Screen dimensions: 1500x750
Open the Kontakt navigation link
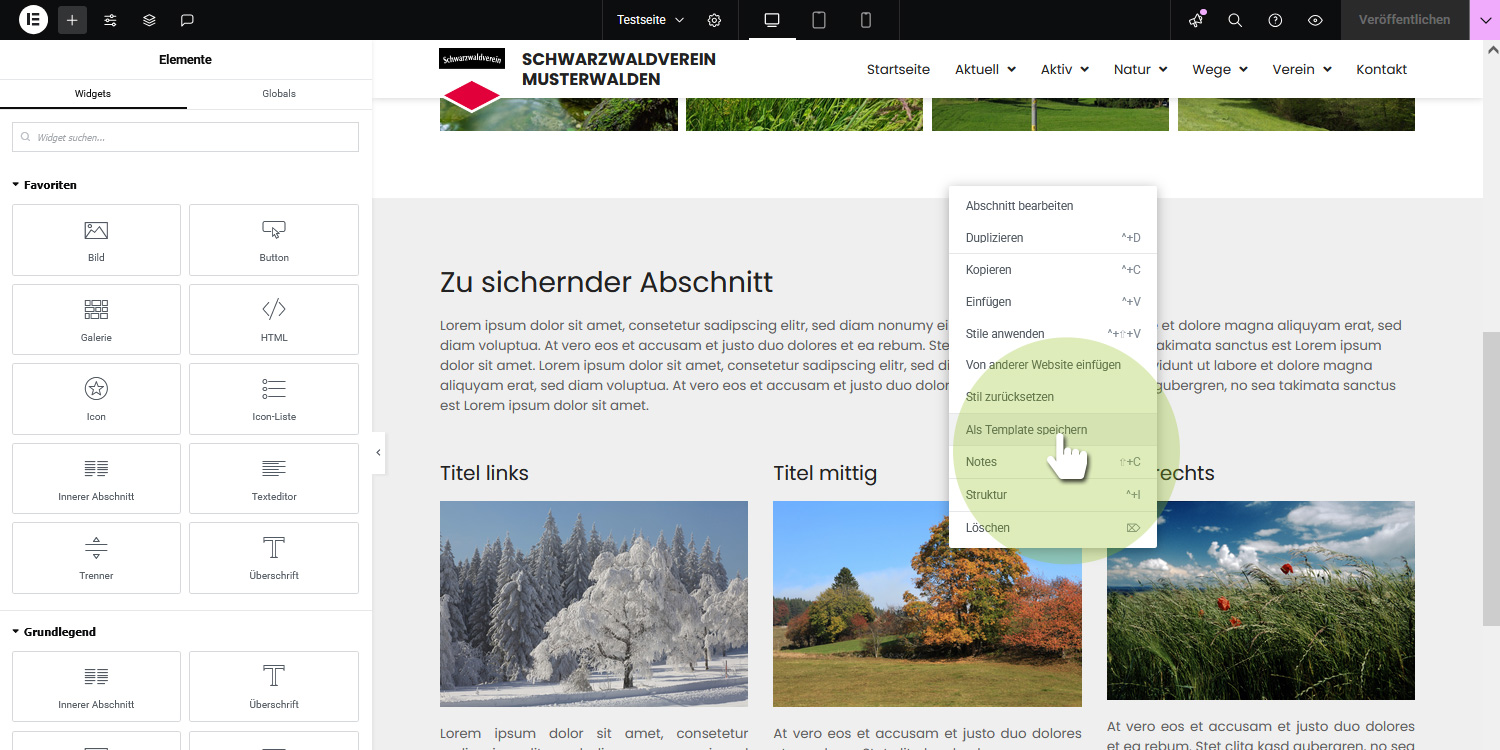click(1381, 69)
